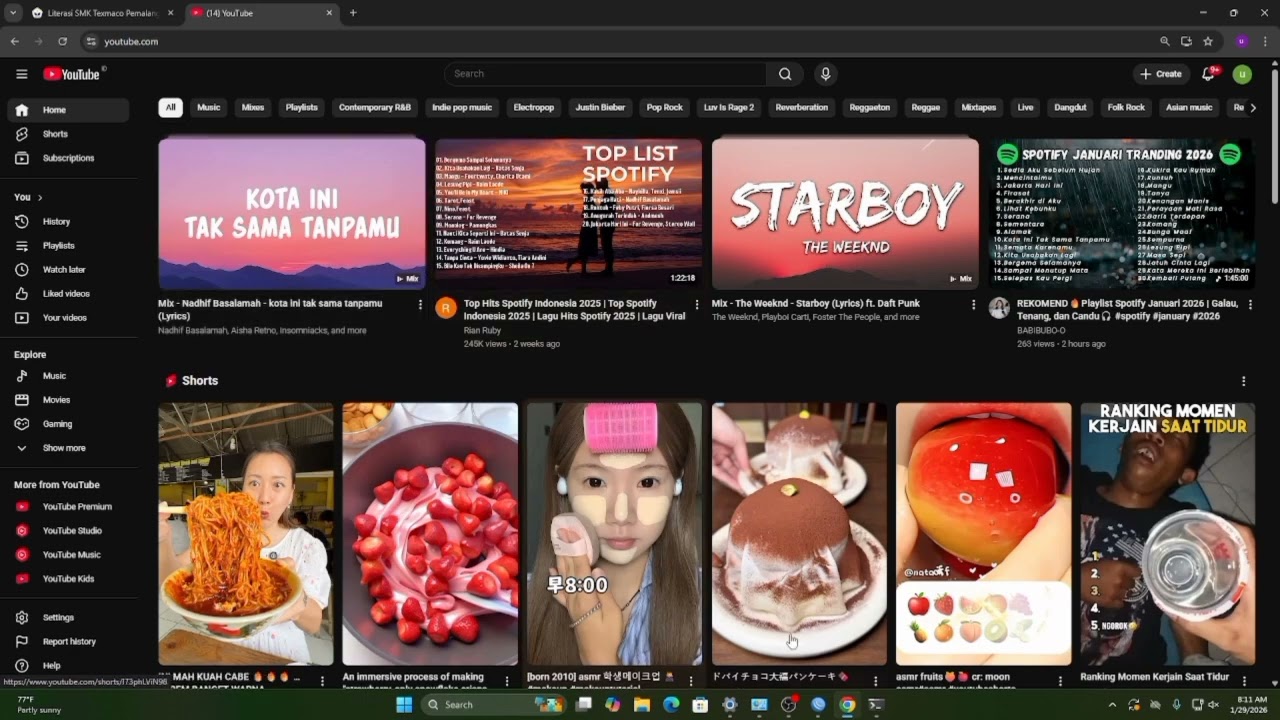Image resolution: width=1280 pixels, height=720 pixels.
Task: Filter by the Contemporary R&B chip
Action: 375,108
